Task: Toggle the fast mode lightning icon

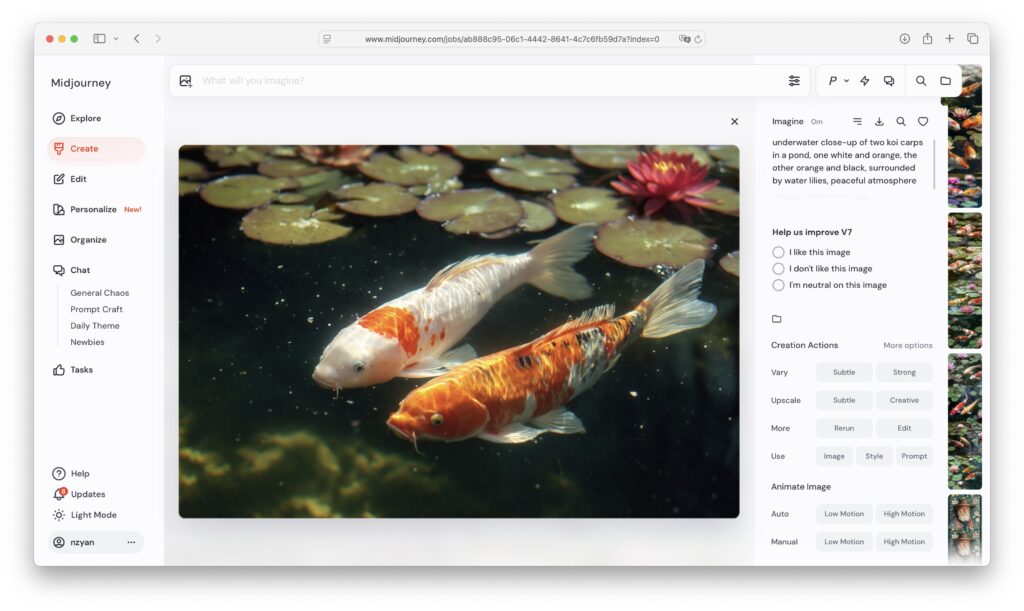Action: pyautogui.click(x=865, y=81)
